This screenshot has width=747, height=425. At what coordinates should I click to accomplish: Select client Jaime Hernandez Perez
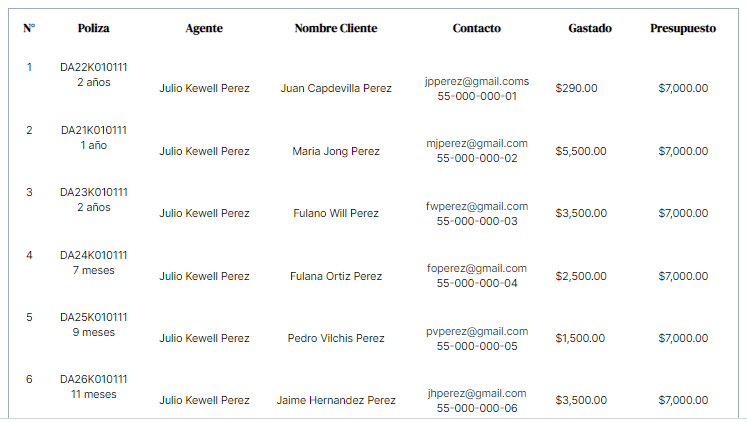(336, 400)
